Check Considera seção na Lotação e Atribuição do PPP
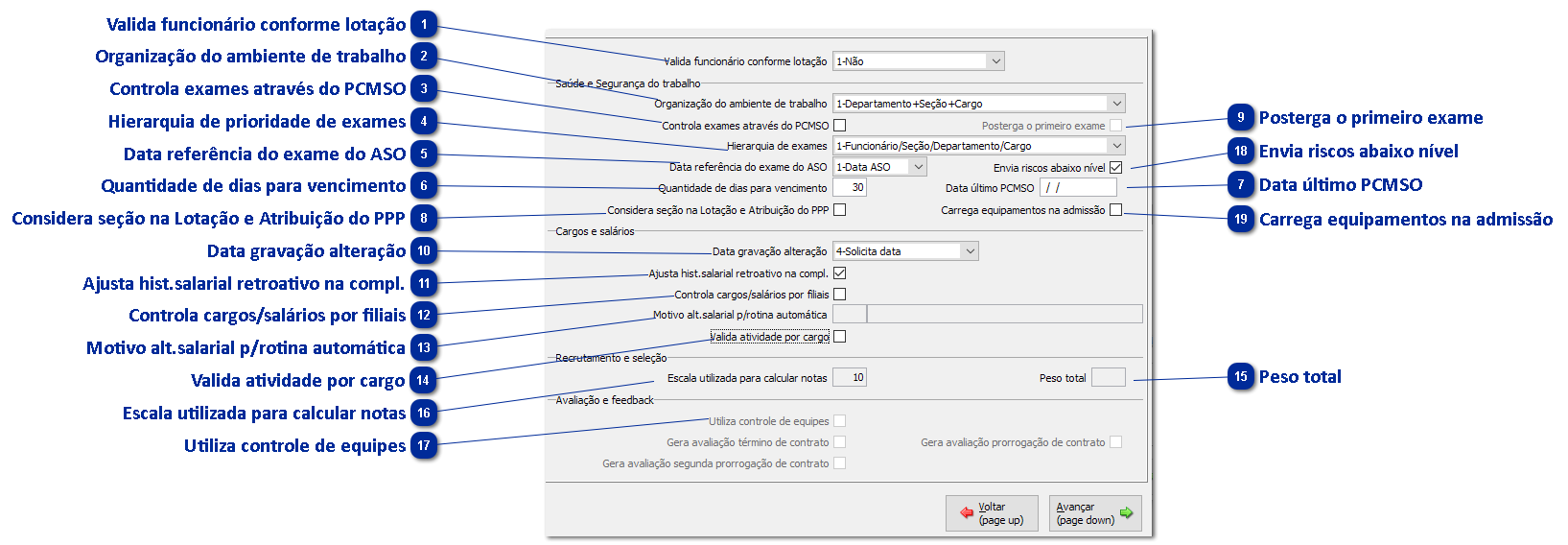 coord(840,209)
